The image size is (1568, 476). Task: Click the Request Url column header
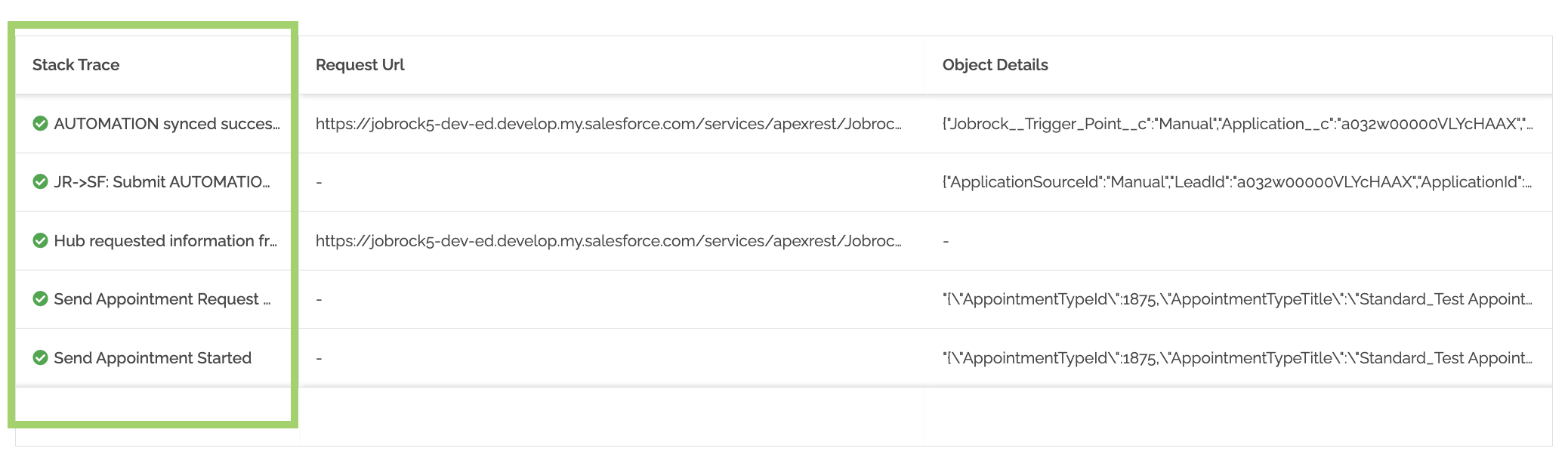click(360, 65)
